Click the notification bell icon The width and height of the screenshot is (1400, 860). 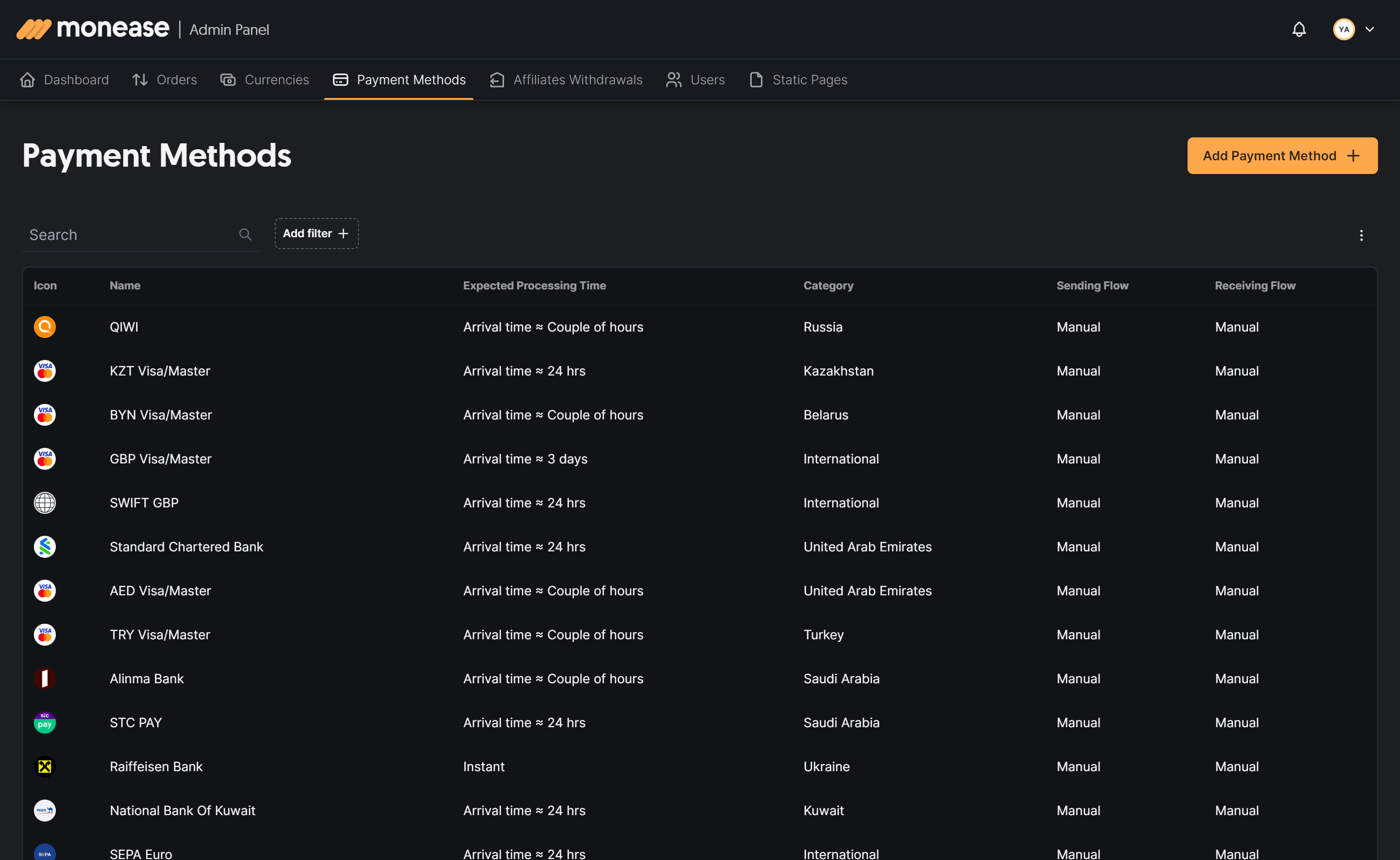[x=1299, y=29]
